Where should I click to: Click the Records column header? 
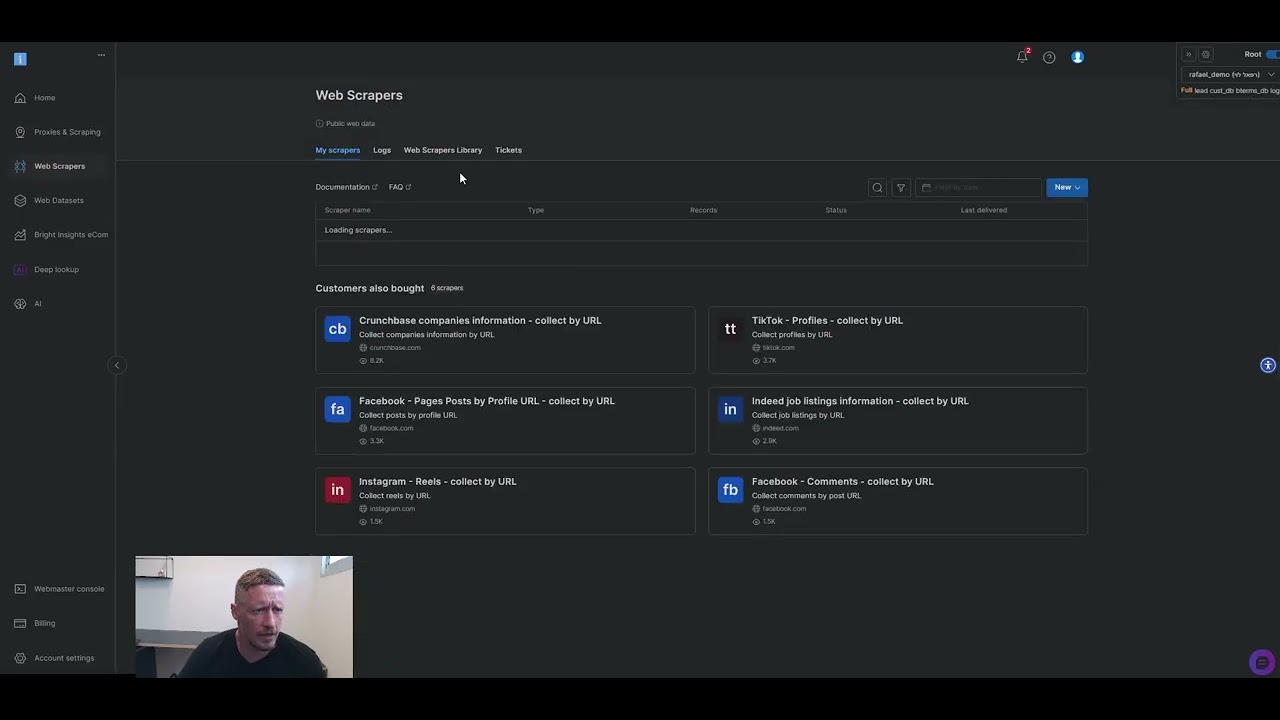click(x=703, y=210)
